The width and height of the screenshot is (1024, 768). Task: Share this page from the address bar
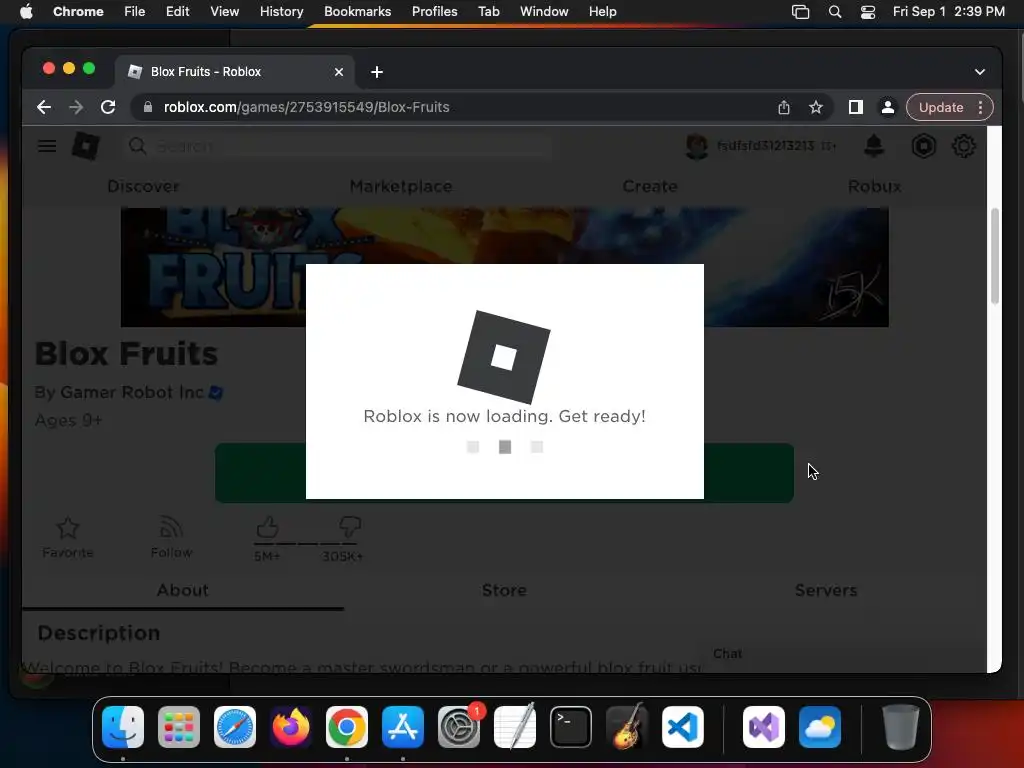[x=784, y=107]
